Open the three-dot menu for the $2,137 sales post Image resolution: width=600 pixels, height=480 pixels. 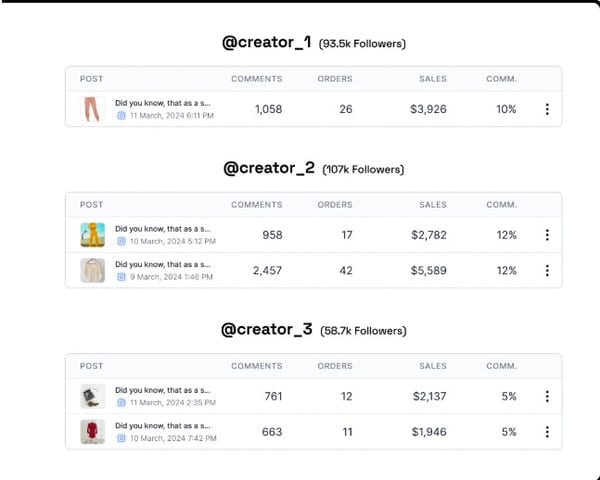[x=547, y=396]
